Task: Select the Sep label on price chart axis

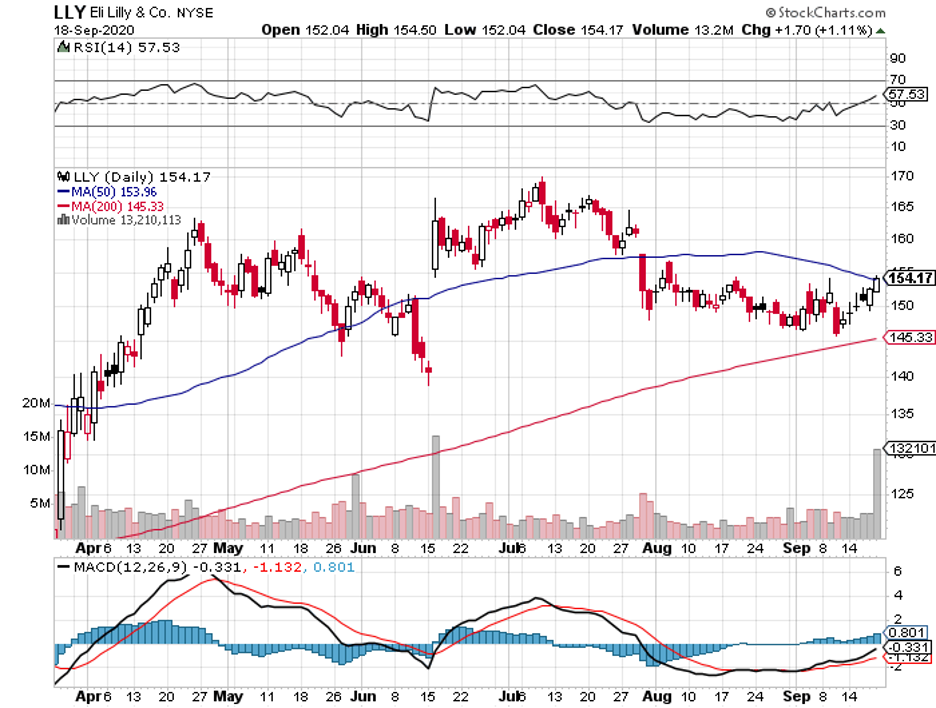Action: 797,549
